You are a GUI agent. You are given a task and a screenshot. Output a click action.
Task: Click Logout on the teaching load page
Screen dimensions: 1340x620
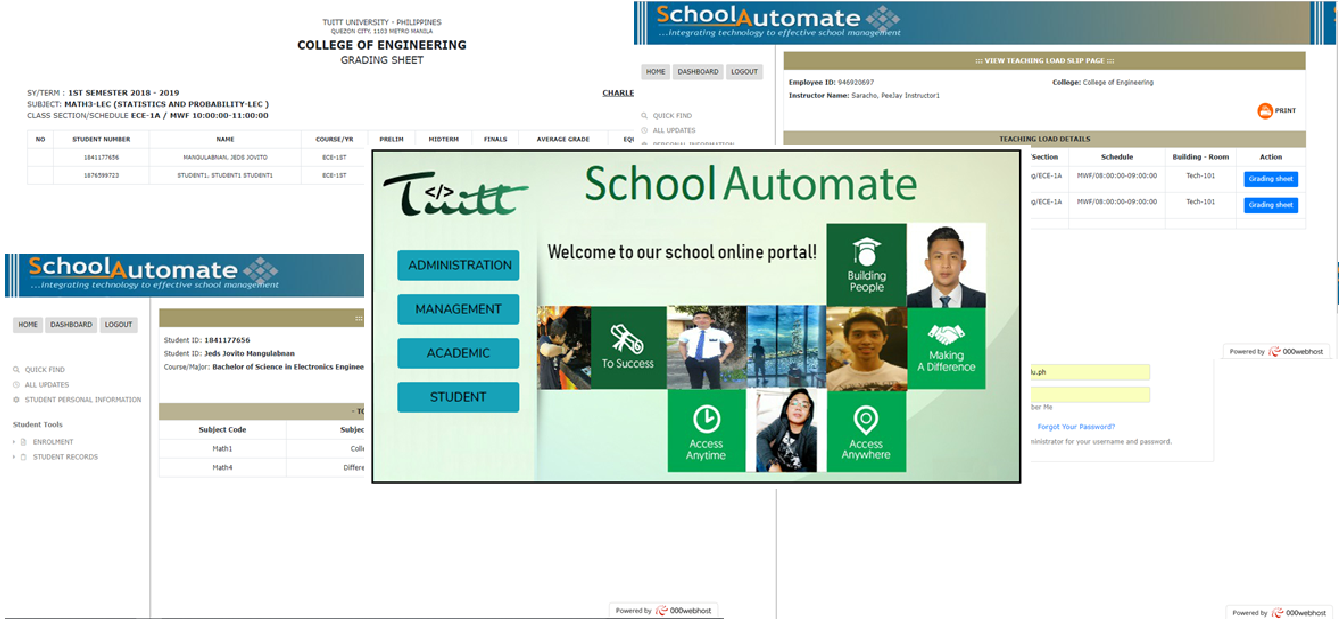744,72
